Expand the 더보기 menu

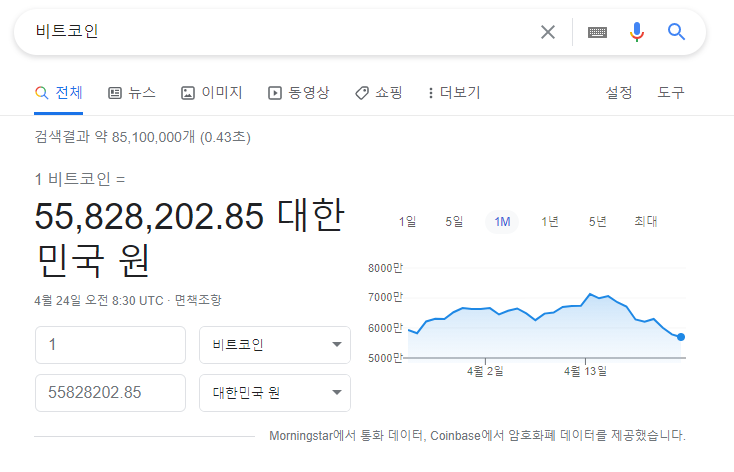[454, 93]
